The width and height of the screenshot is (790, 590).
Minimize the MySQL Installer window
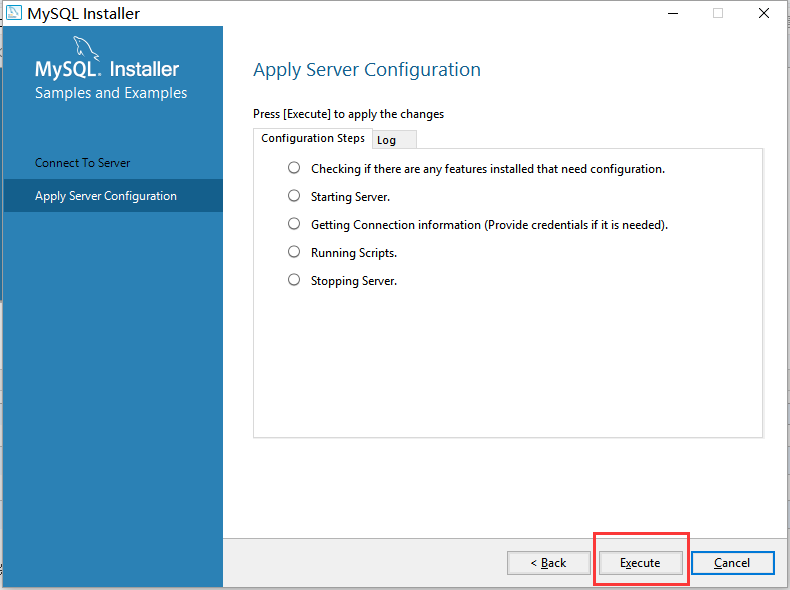point(673,13)
